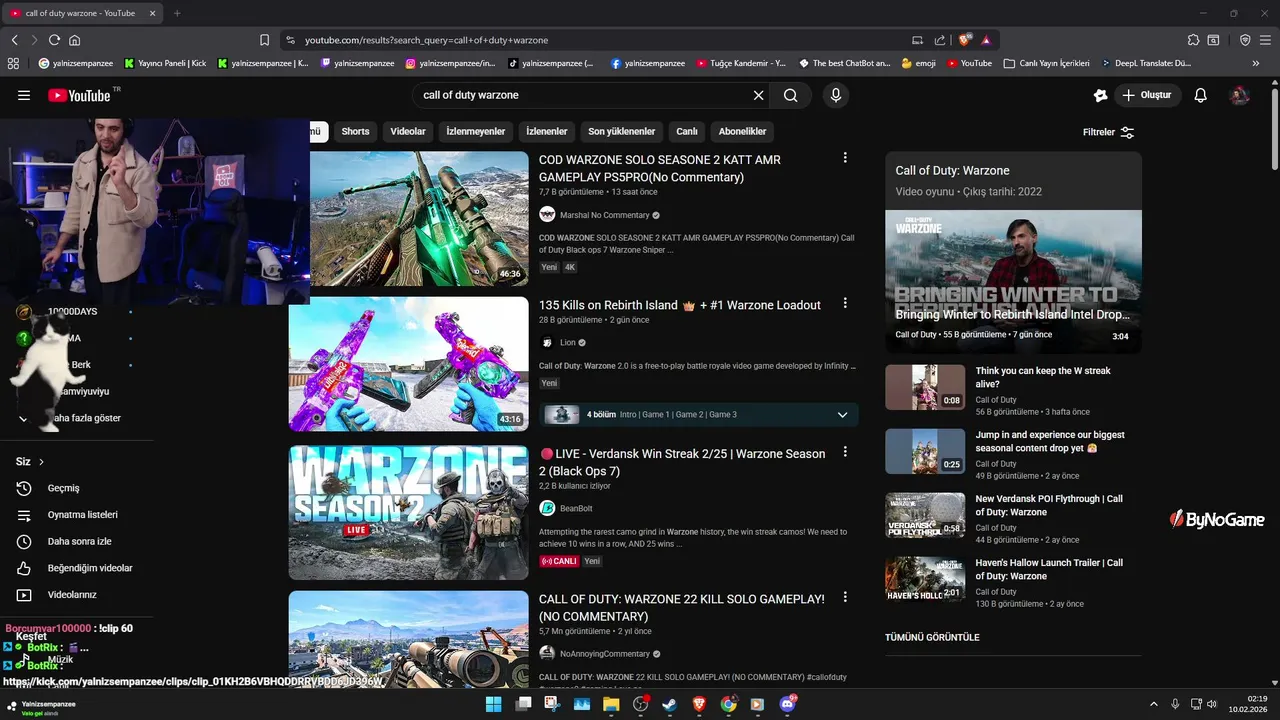Open the Discord taskbar icon

click(x=787, y=704)
